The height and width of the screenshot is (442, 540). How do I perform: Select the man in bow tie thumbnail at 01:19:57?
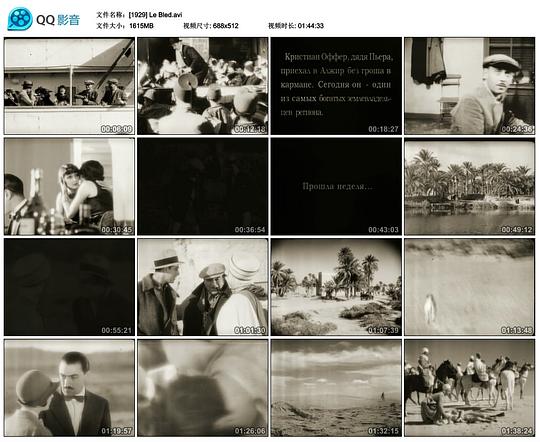coord(69,388)
